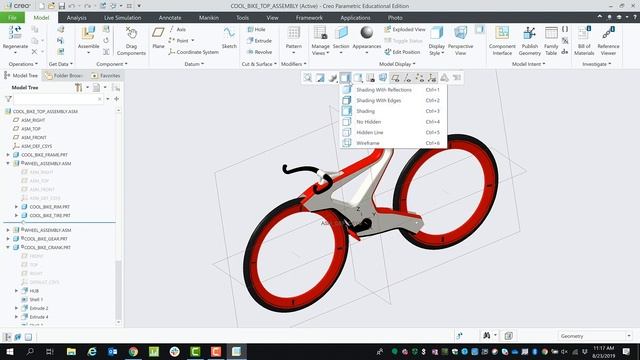Expand the Model Intent group dropdown
Screen dimensions: 640x360
pyautogui.click(x=529, y=64)
